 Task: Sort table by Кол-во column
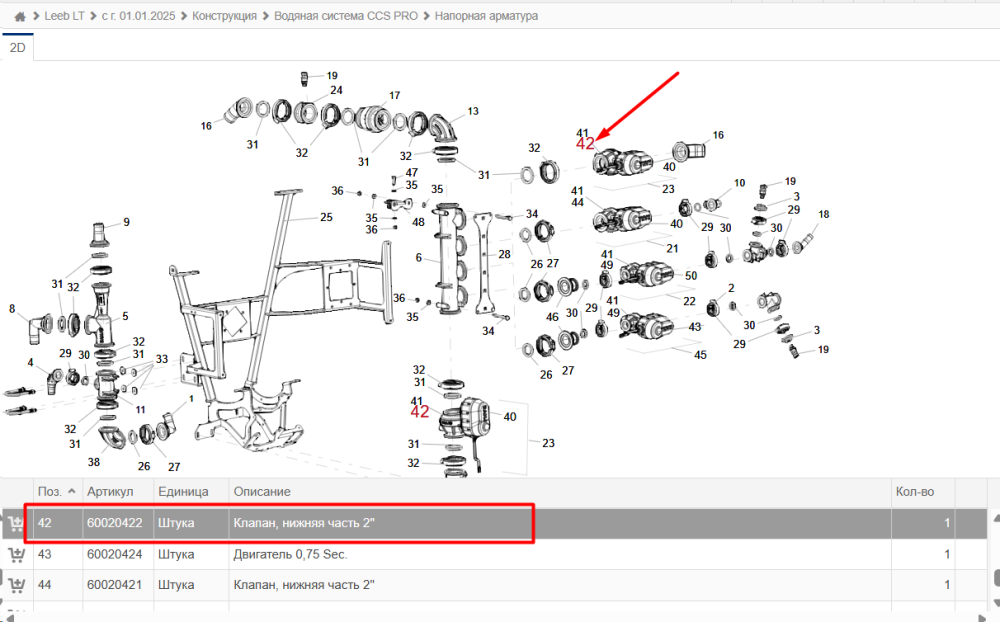[x=915, y=492]
